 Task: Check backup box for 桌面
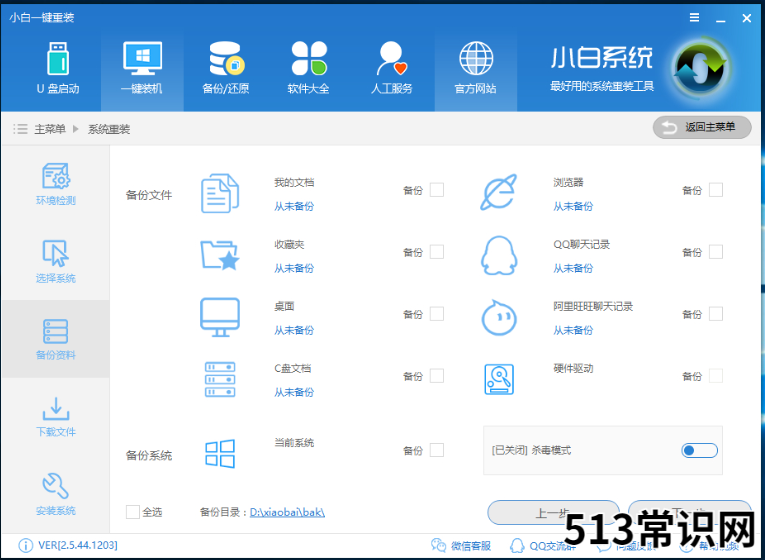437,314
